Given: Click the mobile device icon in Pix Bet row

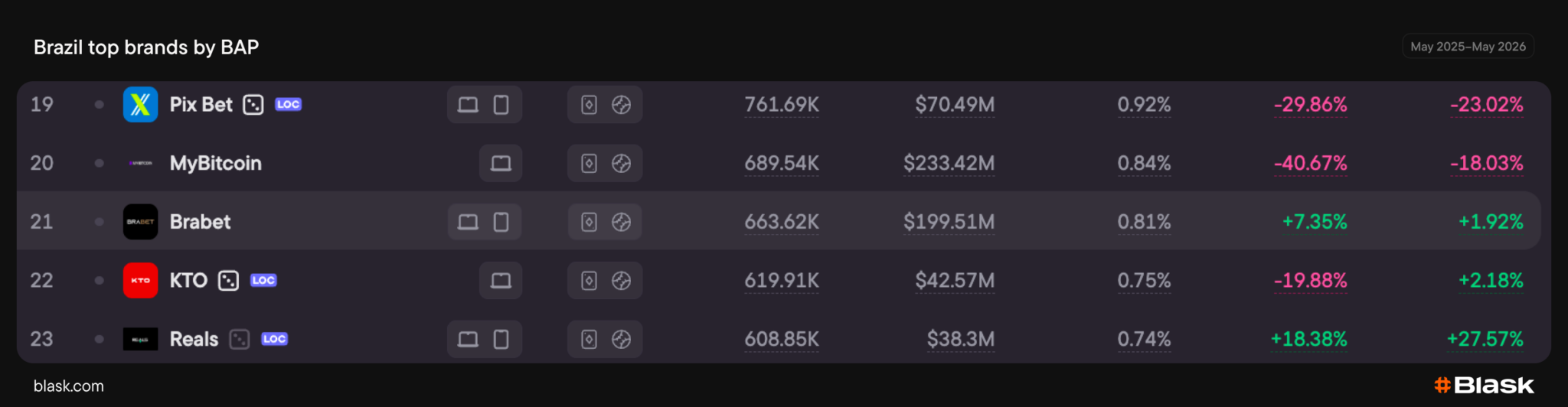Looking at the screenshot, I should (x=501, y=105).
